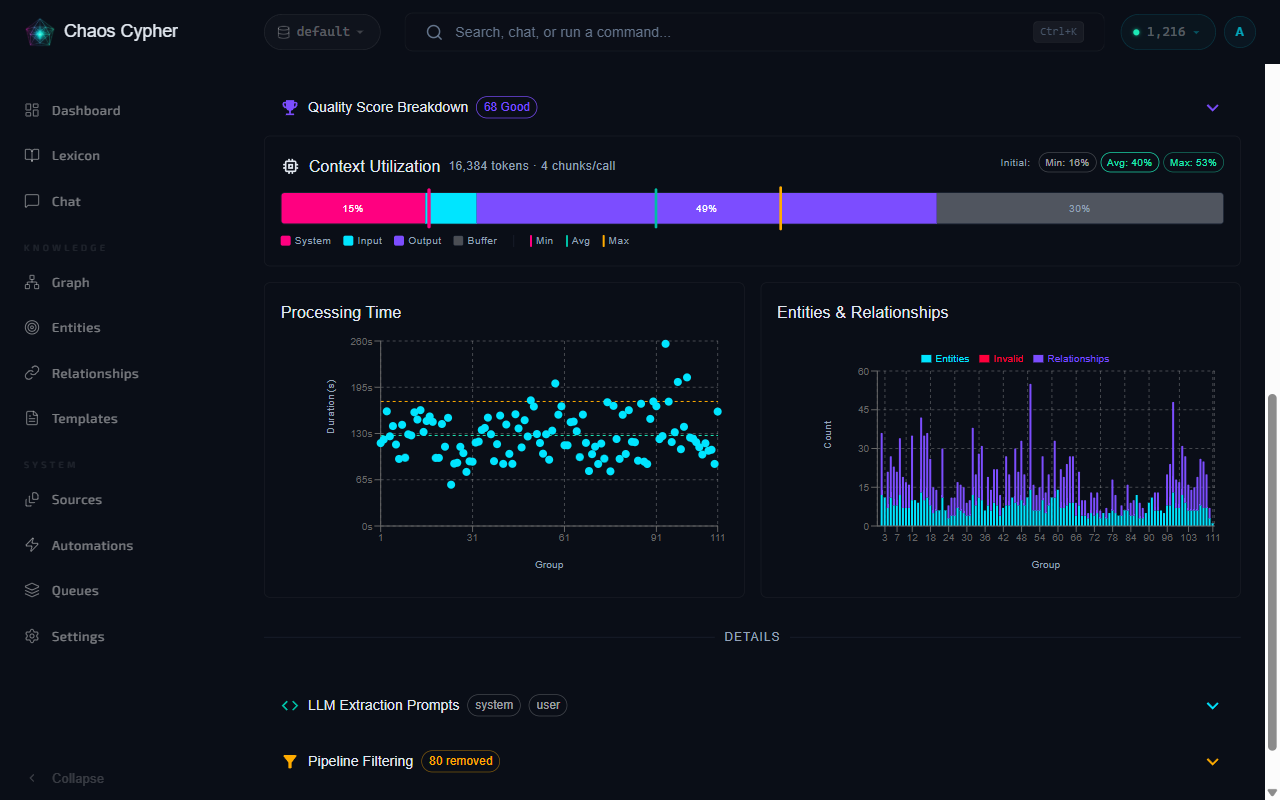The image size is (1280, 800).
Task: Click the Quality Score trophy icon
Action: [290, 107]
